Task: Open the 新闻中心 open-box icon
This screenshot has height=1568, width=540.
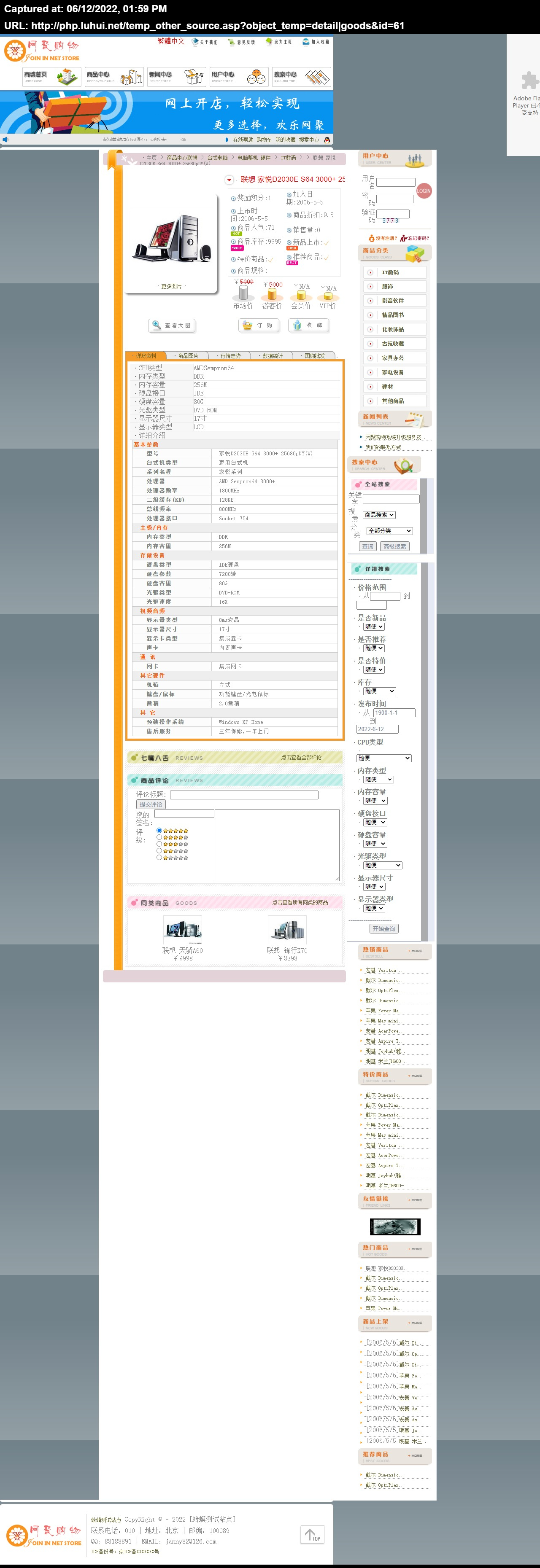Action: [x=194, y=77]
